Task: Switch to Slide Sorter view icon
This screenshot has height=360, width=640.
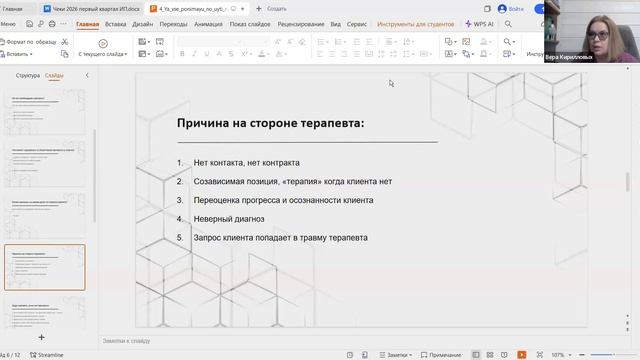Action: (490, 355)
